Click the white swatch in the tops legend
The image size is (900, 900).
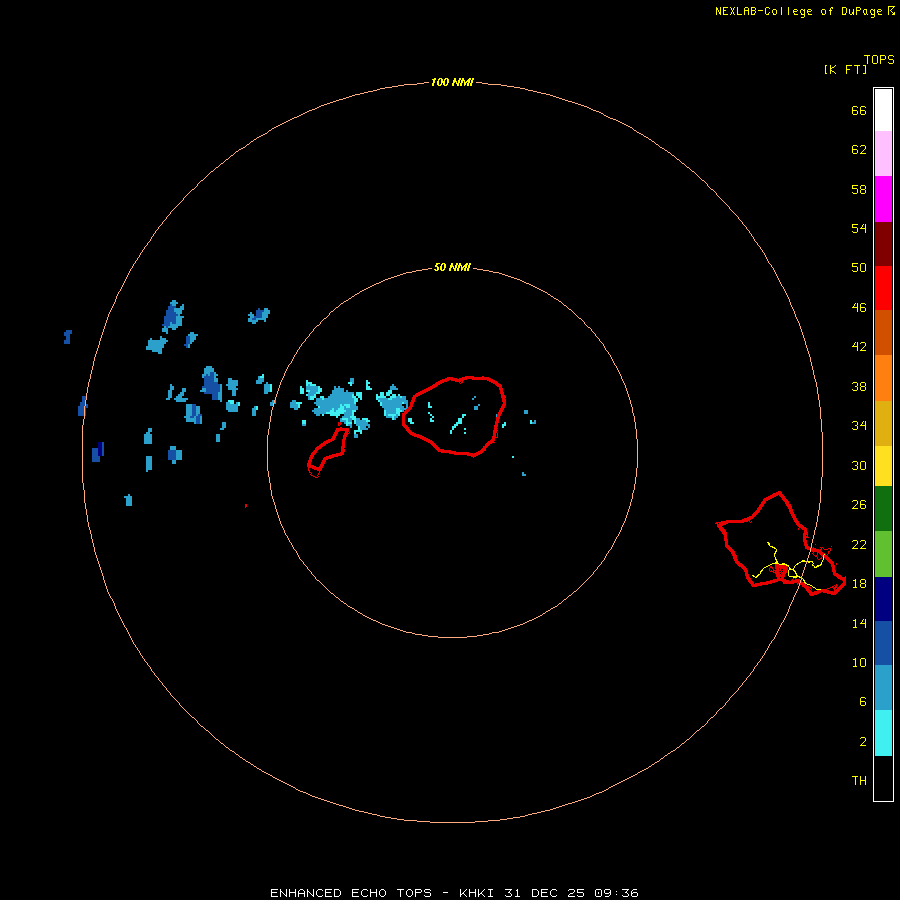(x=883, y=110)
